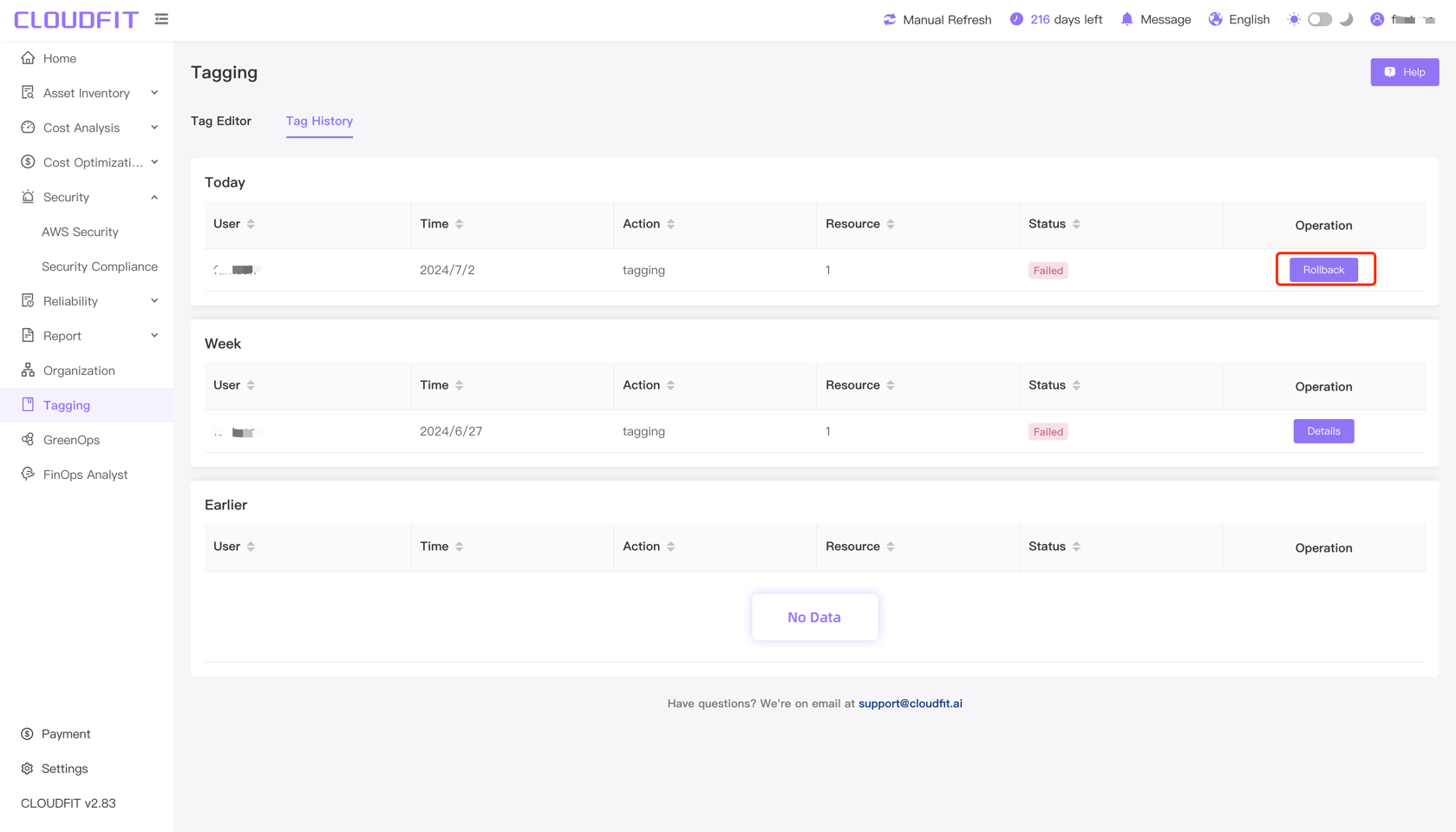Sort Today table by Time
Image resolution: width=1456 pixels, height=832 pixels.
[459, 224]
